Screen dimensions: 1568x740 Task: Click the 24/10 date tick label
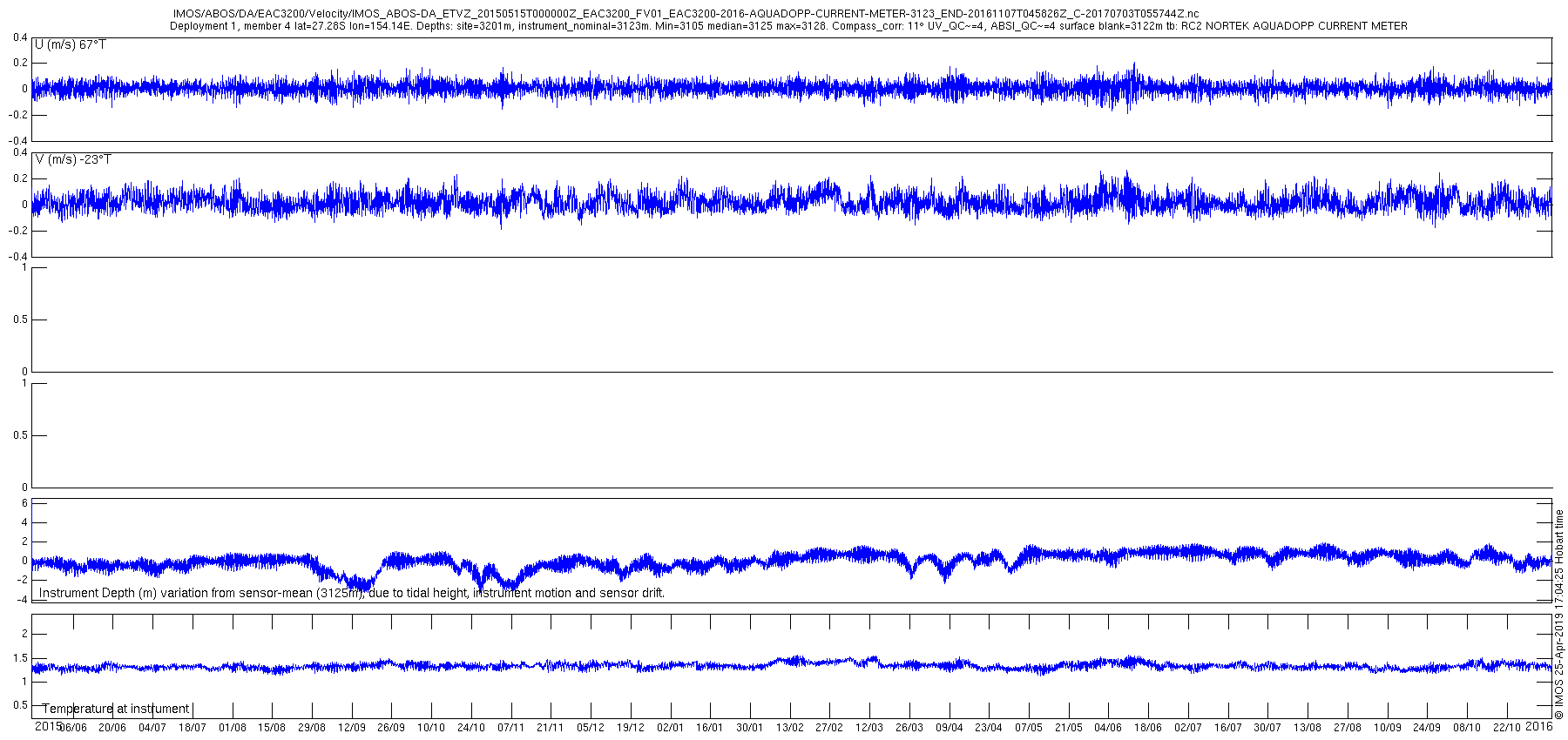coord(471,728)
